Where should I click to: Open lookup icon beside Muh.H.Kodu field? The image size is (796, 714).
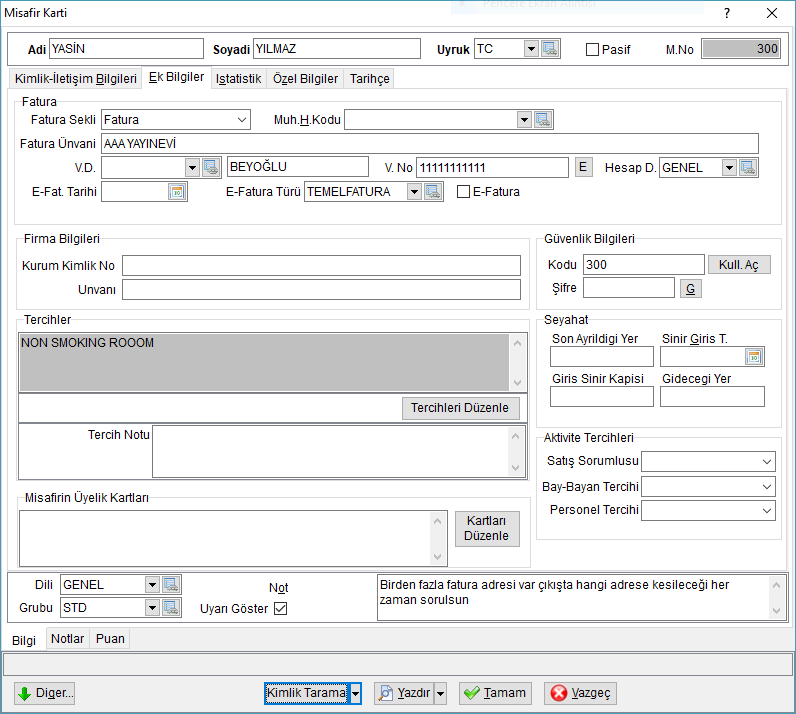point(543,120)
